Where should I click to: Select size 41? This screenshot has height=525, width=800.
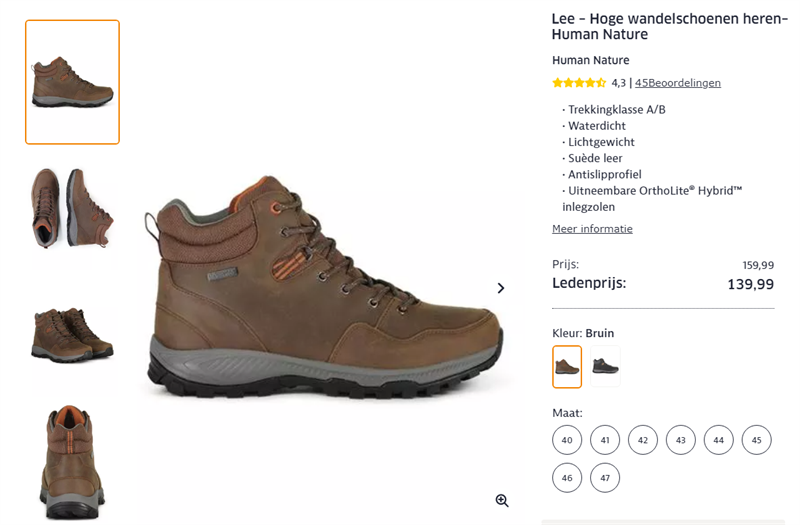[605, 440]
